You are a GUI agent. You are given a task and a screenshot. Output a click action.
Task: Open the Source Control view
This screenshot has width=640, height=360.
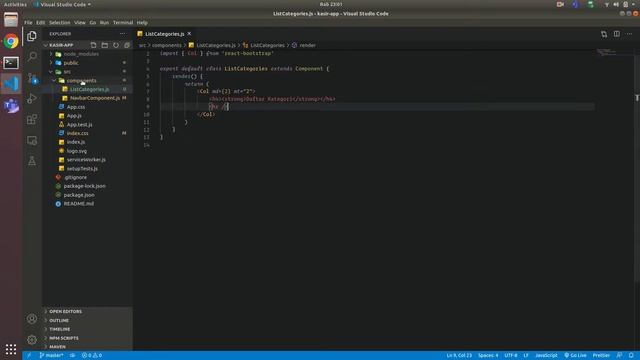tap(32, 78)
